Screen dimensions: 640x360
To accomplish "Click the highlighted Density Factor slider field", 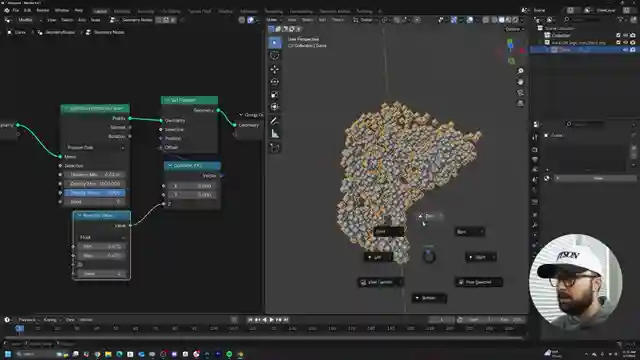I will [95, 193].
